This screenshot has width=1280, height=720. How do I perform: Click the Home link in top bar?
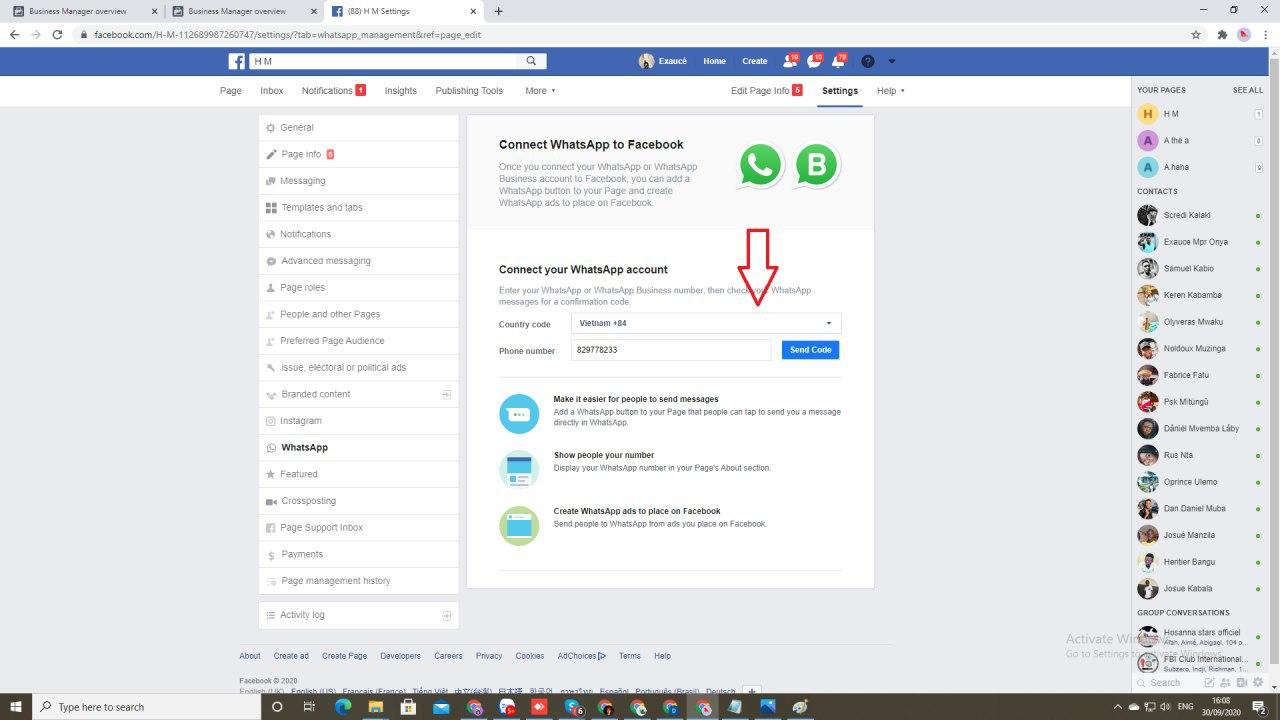click(714, 61)
